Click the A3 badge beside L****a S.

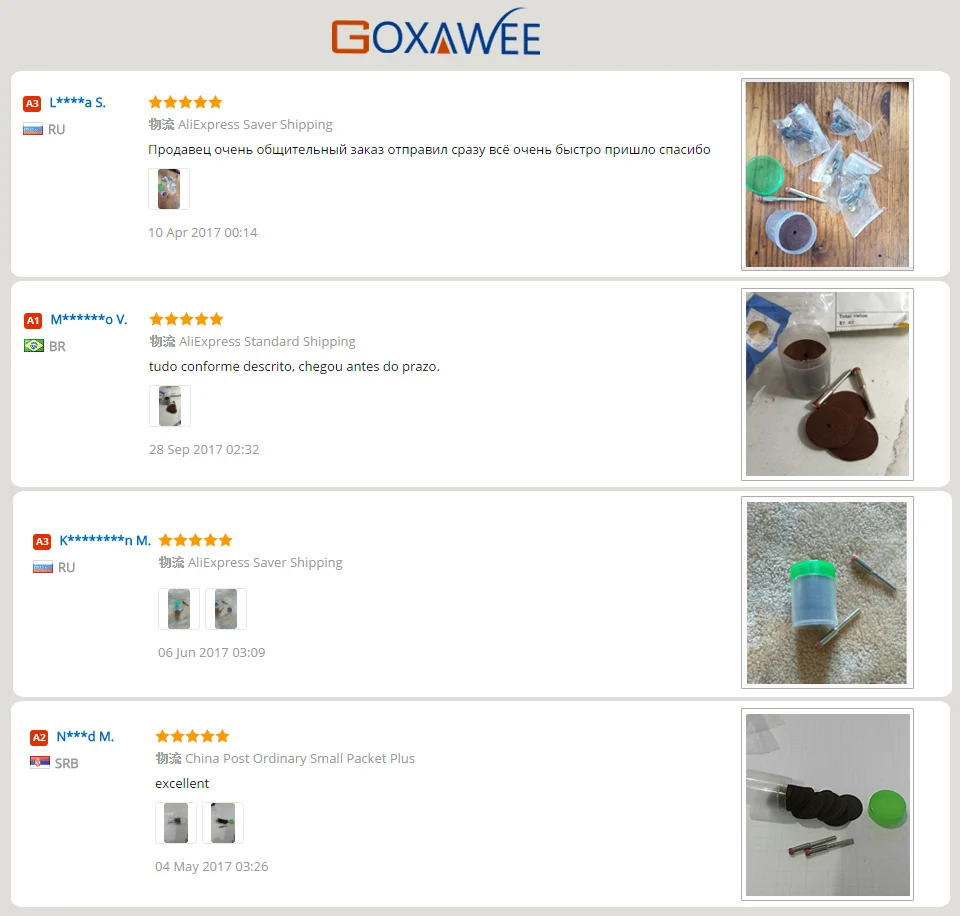coord(32,103)
